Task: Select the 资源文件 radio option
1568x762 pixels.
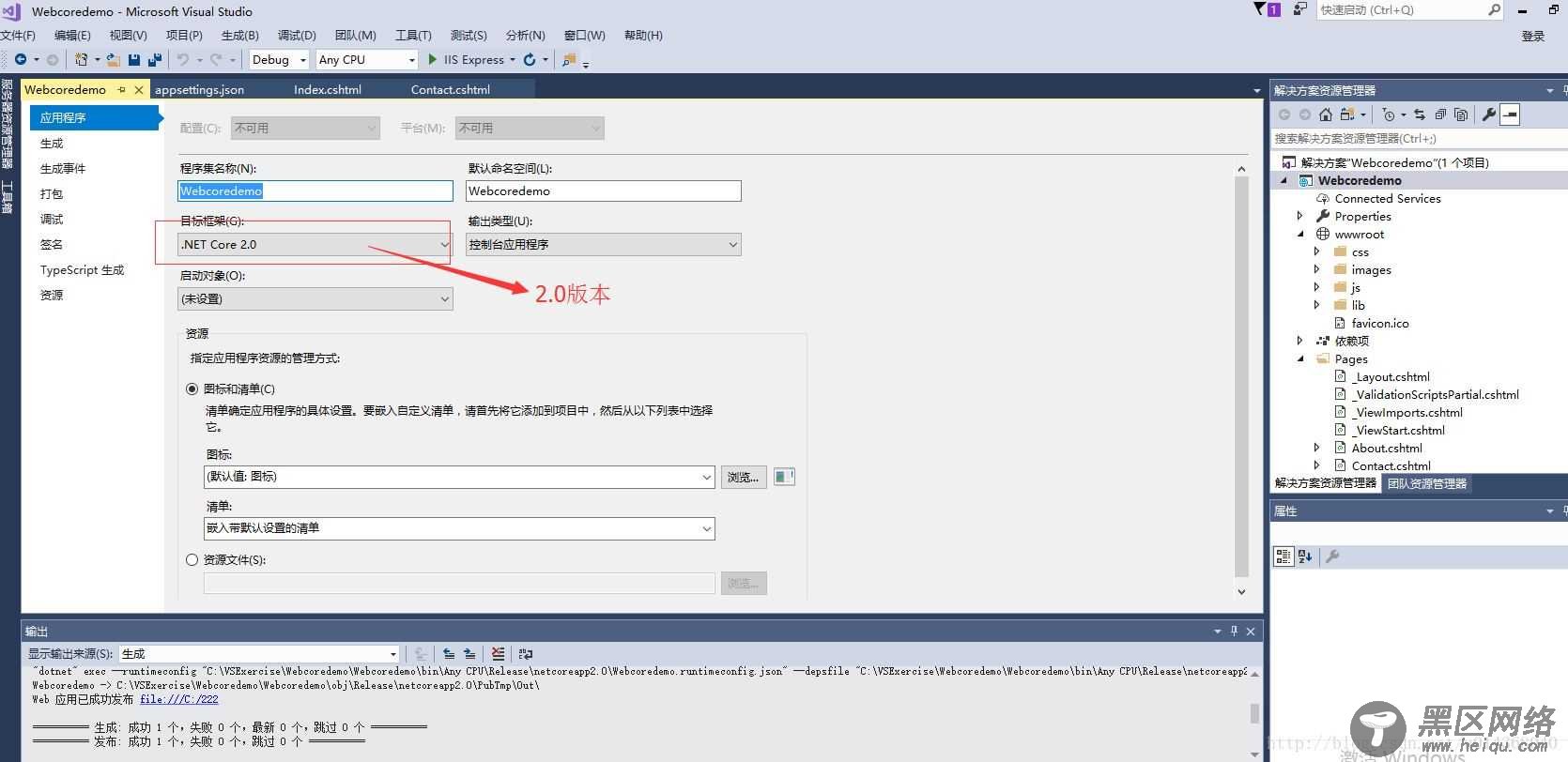Action: [x=192, y=560]
